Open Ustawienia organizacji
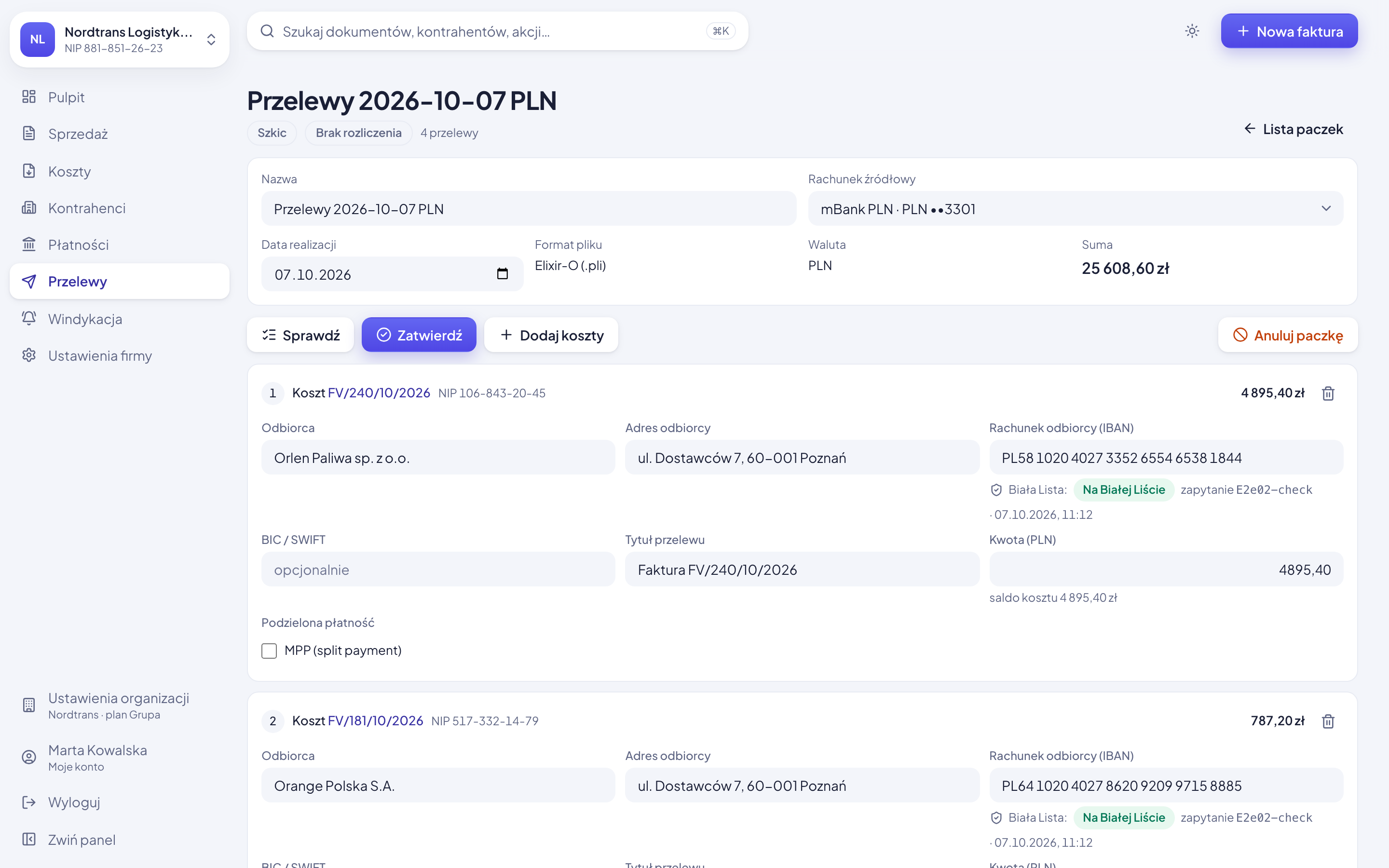Screen dimensions: 1389x868 coord(120,705)
